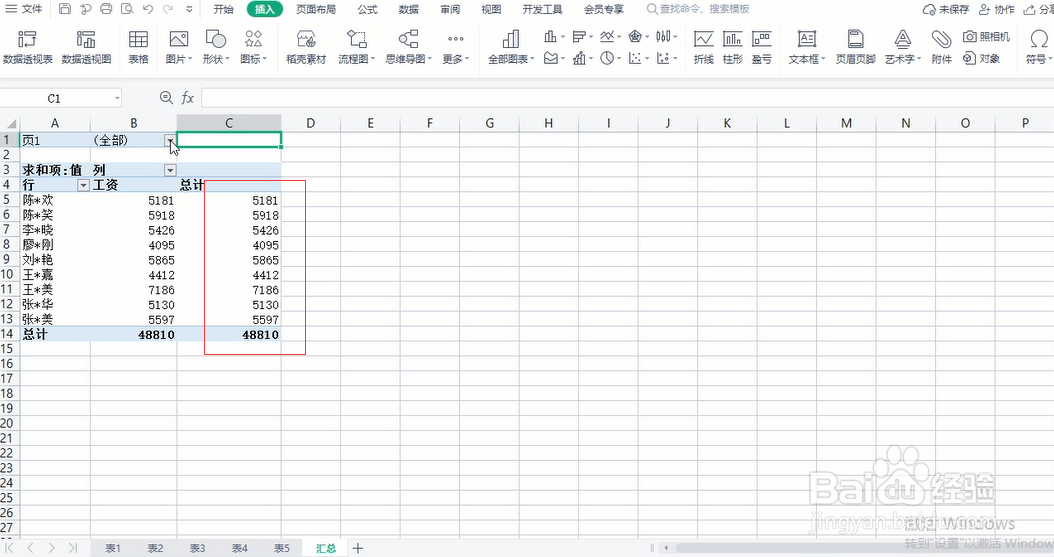
Task: Insert a pivot chart (数据透视图)
Action: tap(86, 46)
